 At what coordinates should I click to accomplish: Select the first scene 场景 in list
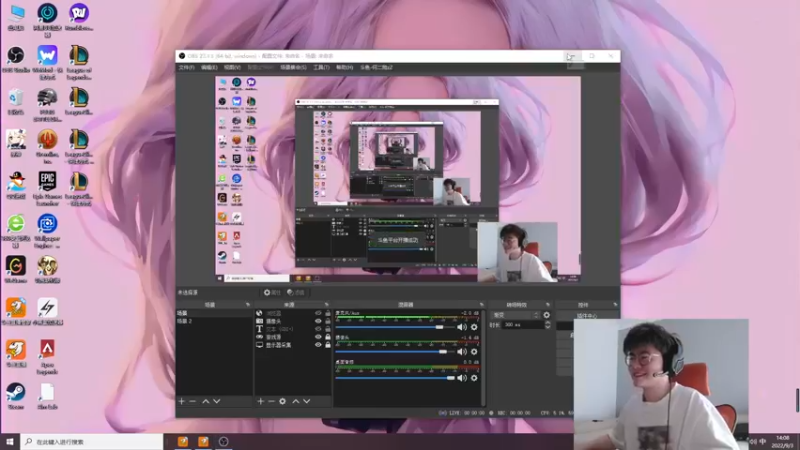[214, 313]
